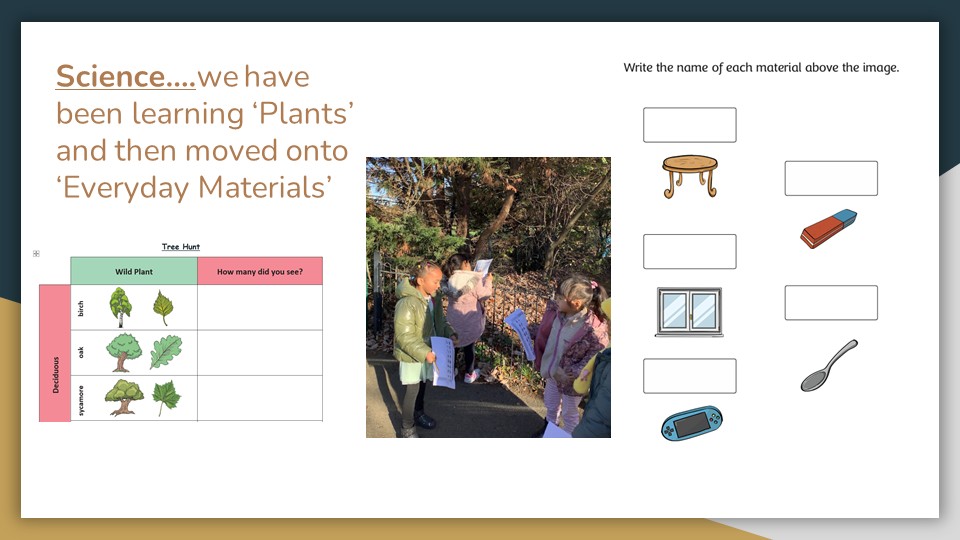Click the glass window picture
Image resolution: width=960 pixels, height=540 pixels.
[x=689, y=312]
